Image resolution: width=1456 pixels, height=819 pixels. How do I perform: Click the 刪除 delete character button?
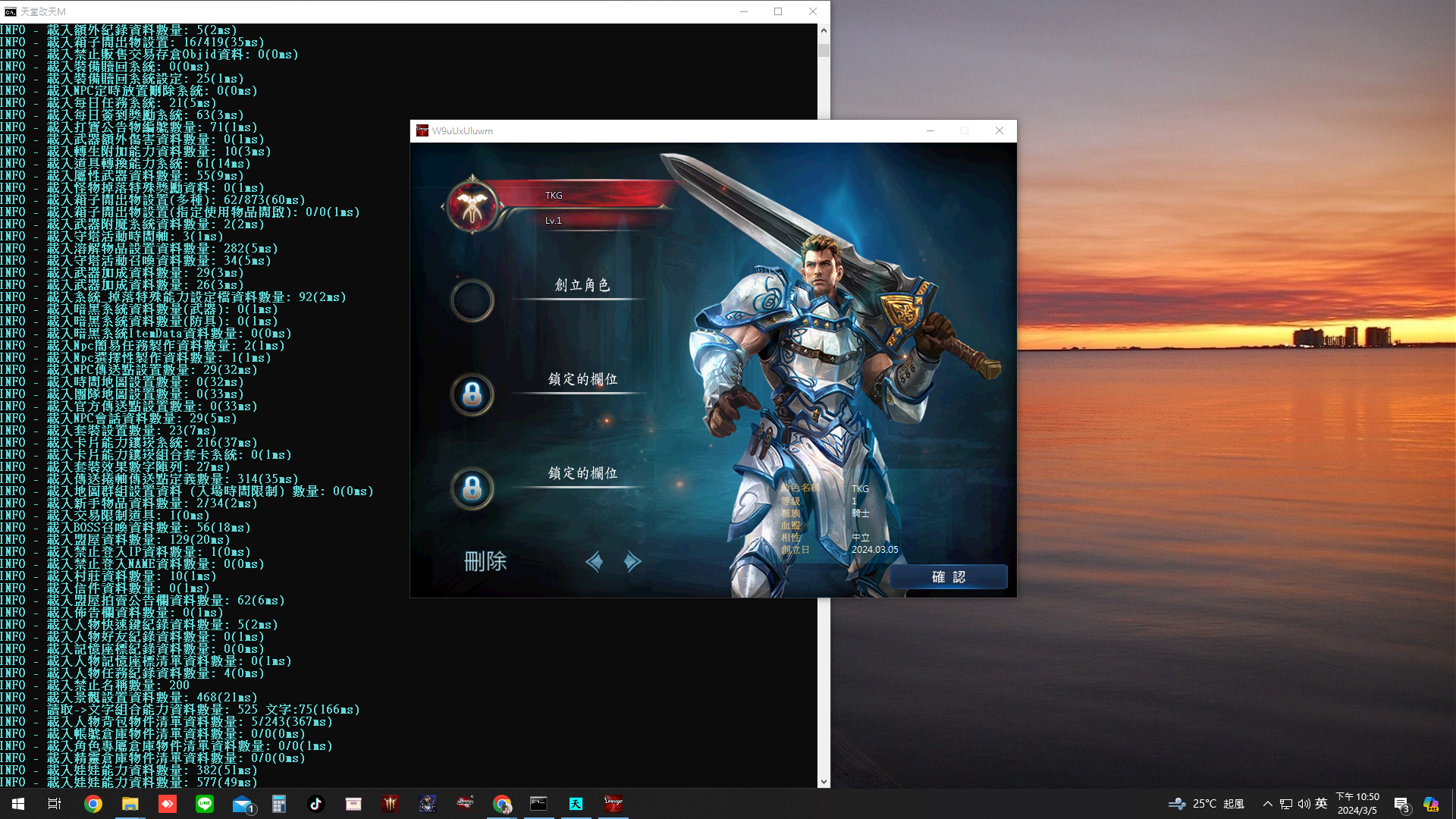pos(485,561)
